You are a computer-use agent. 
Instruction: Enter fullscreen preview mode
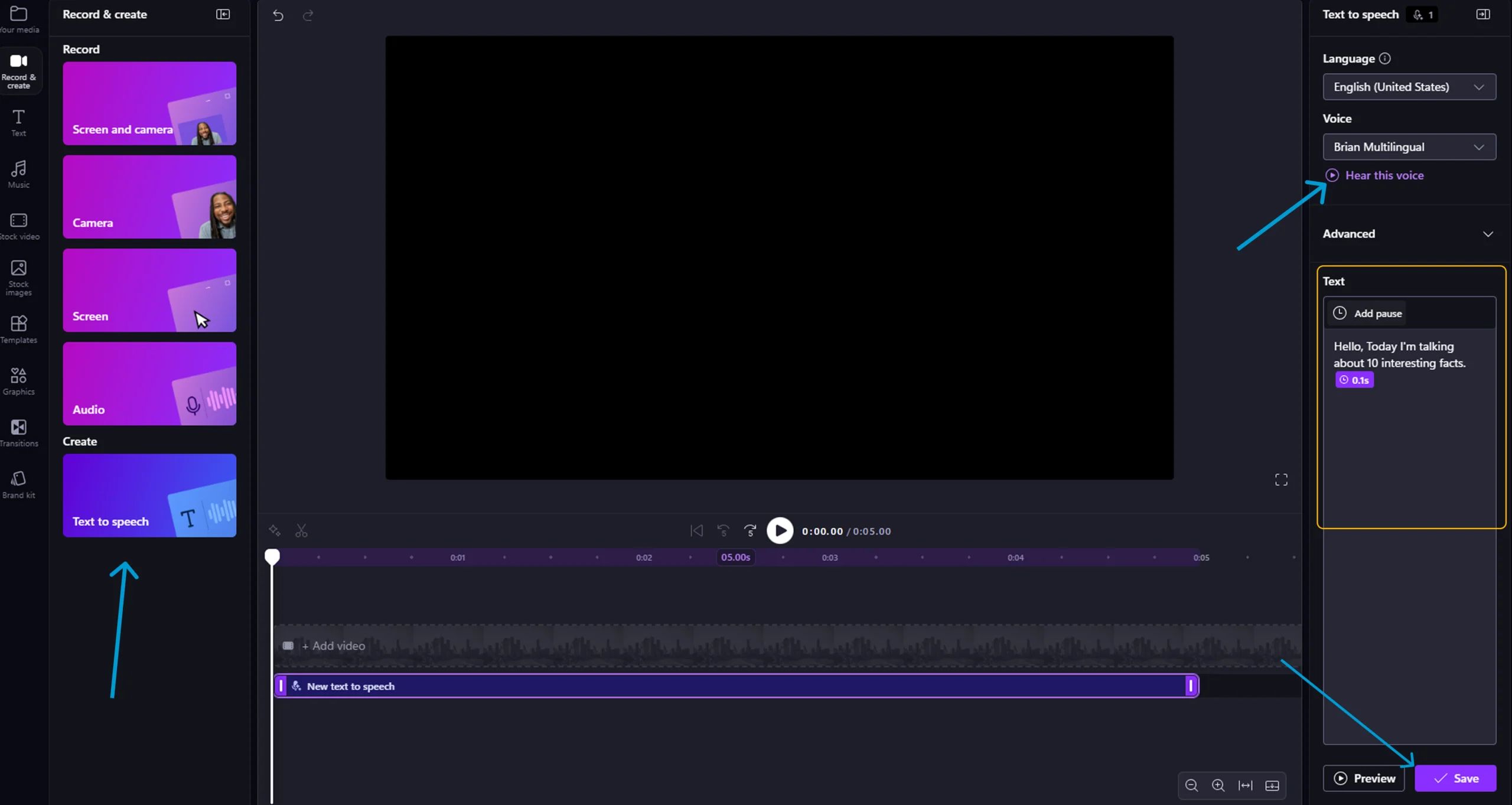[1280, 480]
